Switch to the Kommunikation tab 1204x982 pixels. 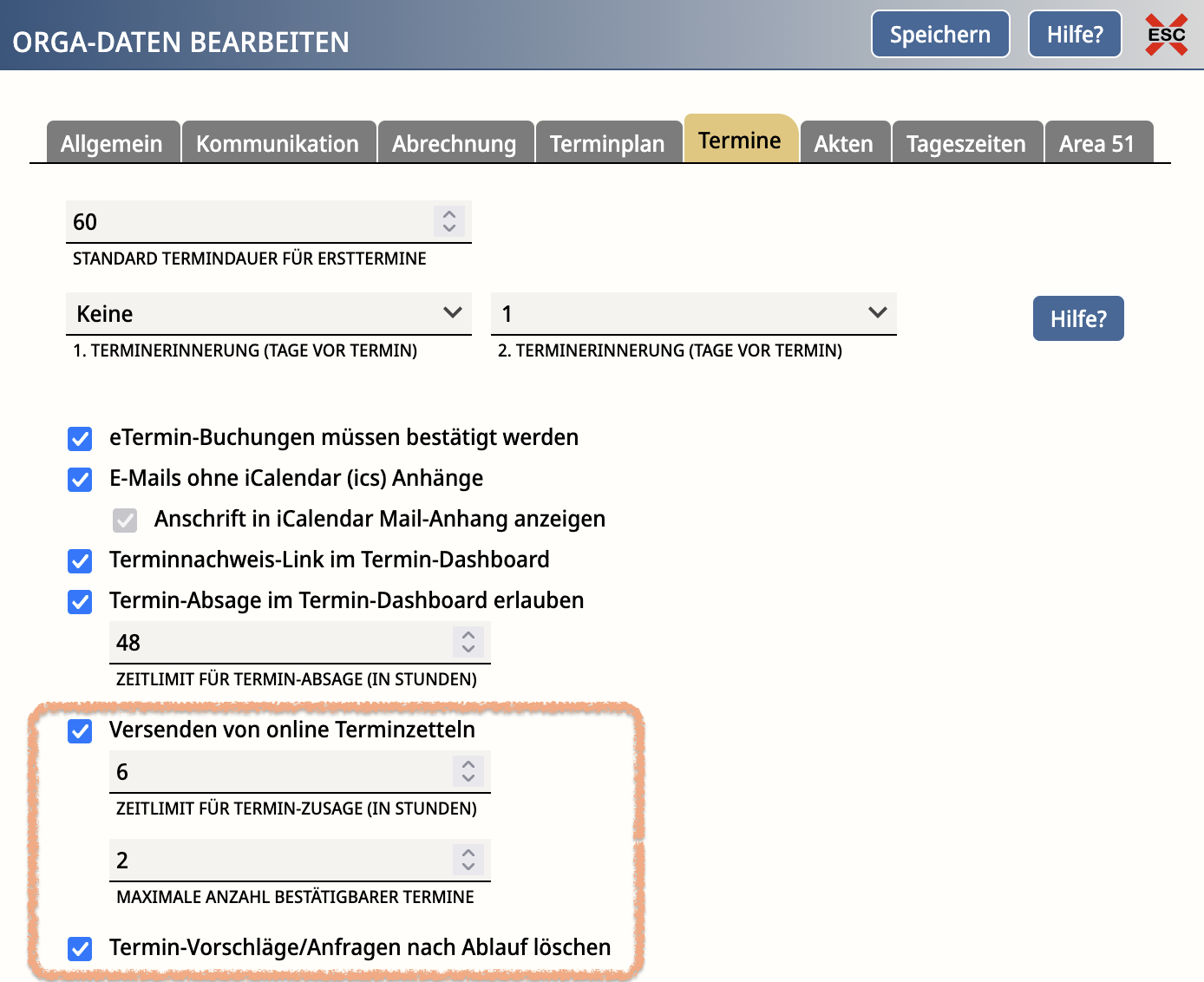(x=278, y=143)
